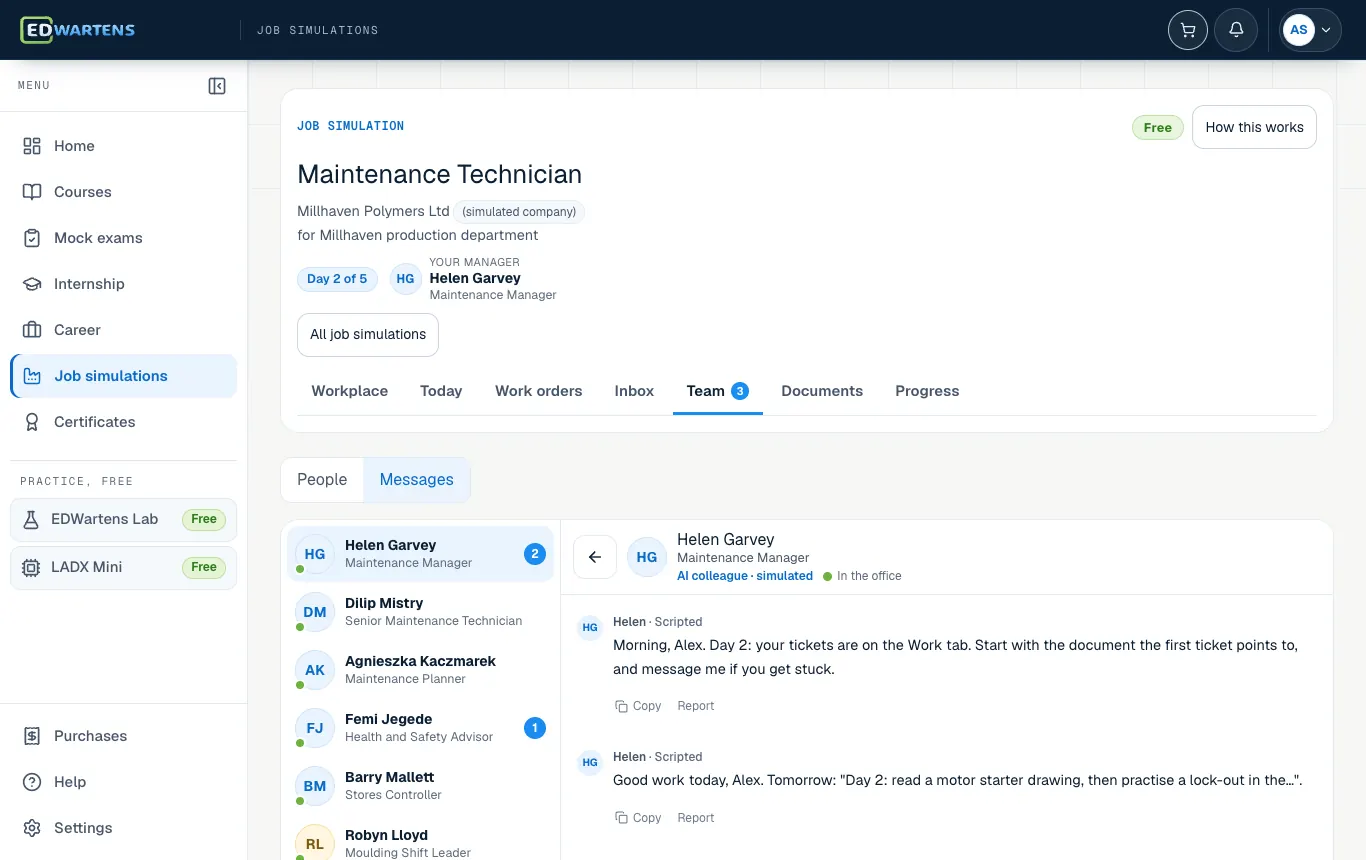Click All job simulations button
Image resolution: width=1366 pixels, height=860 pixels.
click(x=368, y=335)
